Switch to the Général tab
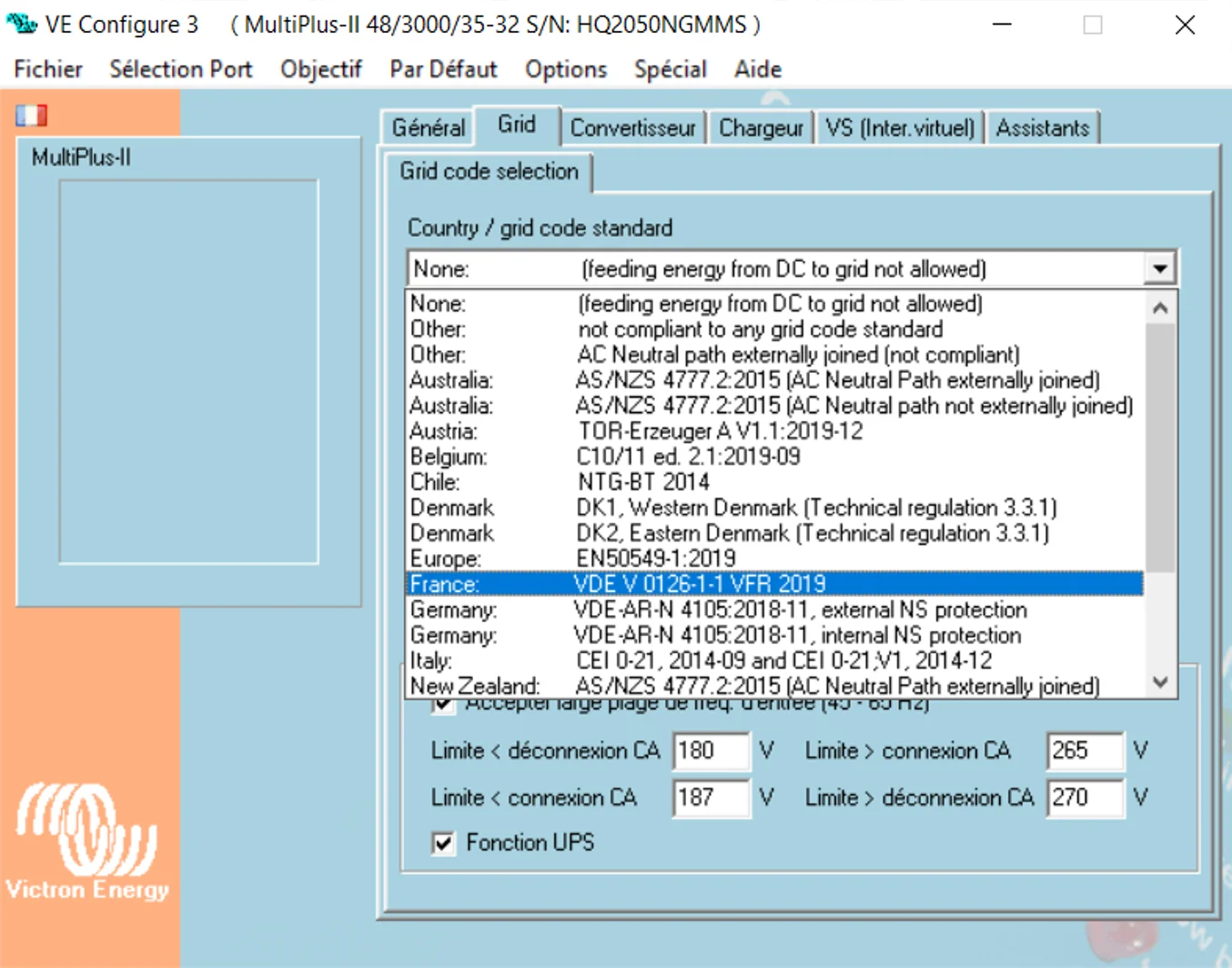 (429, 128)
